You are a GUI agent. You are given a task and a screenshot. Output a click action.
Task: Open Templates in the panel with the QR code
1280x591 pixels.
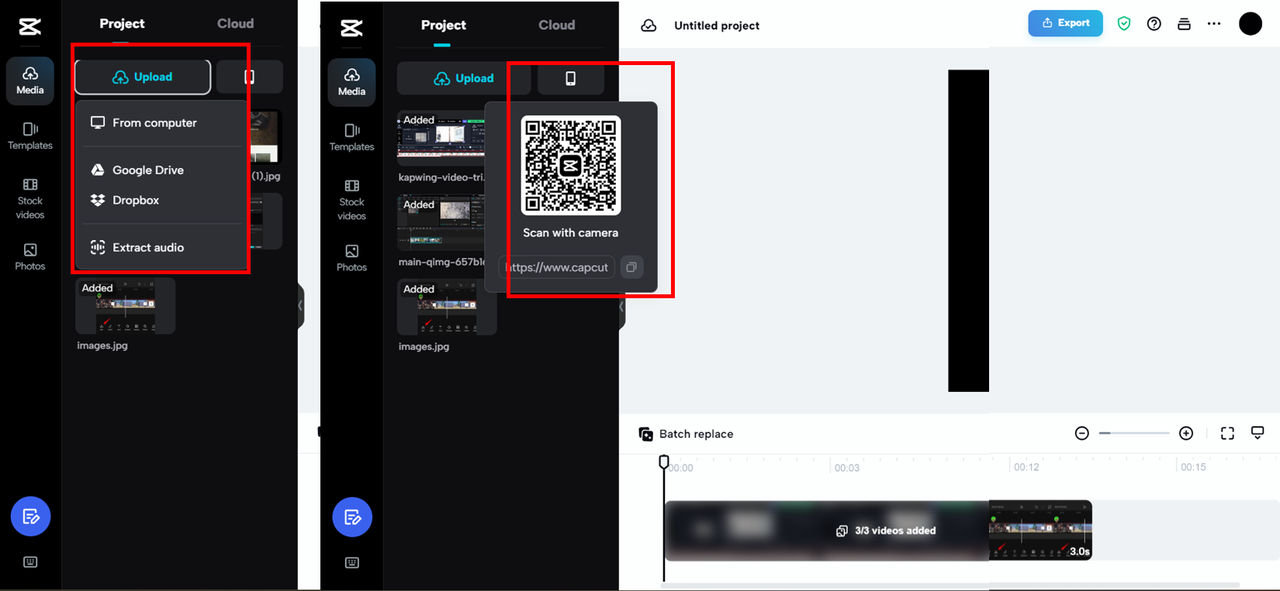click(x=352, y=137)
